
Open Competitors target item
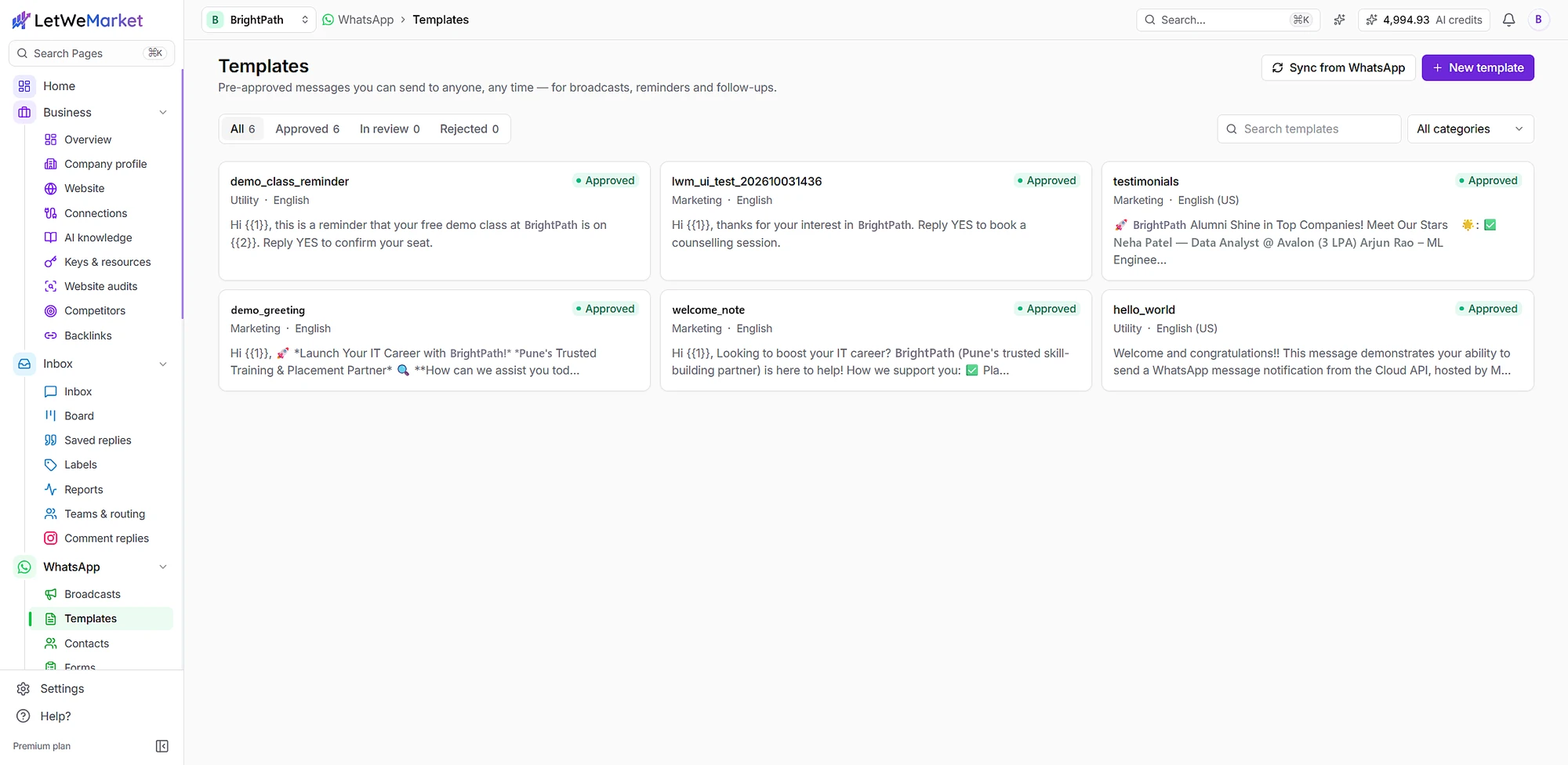tap(95, 310)
